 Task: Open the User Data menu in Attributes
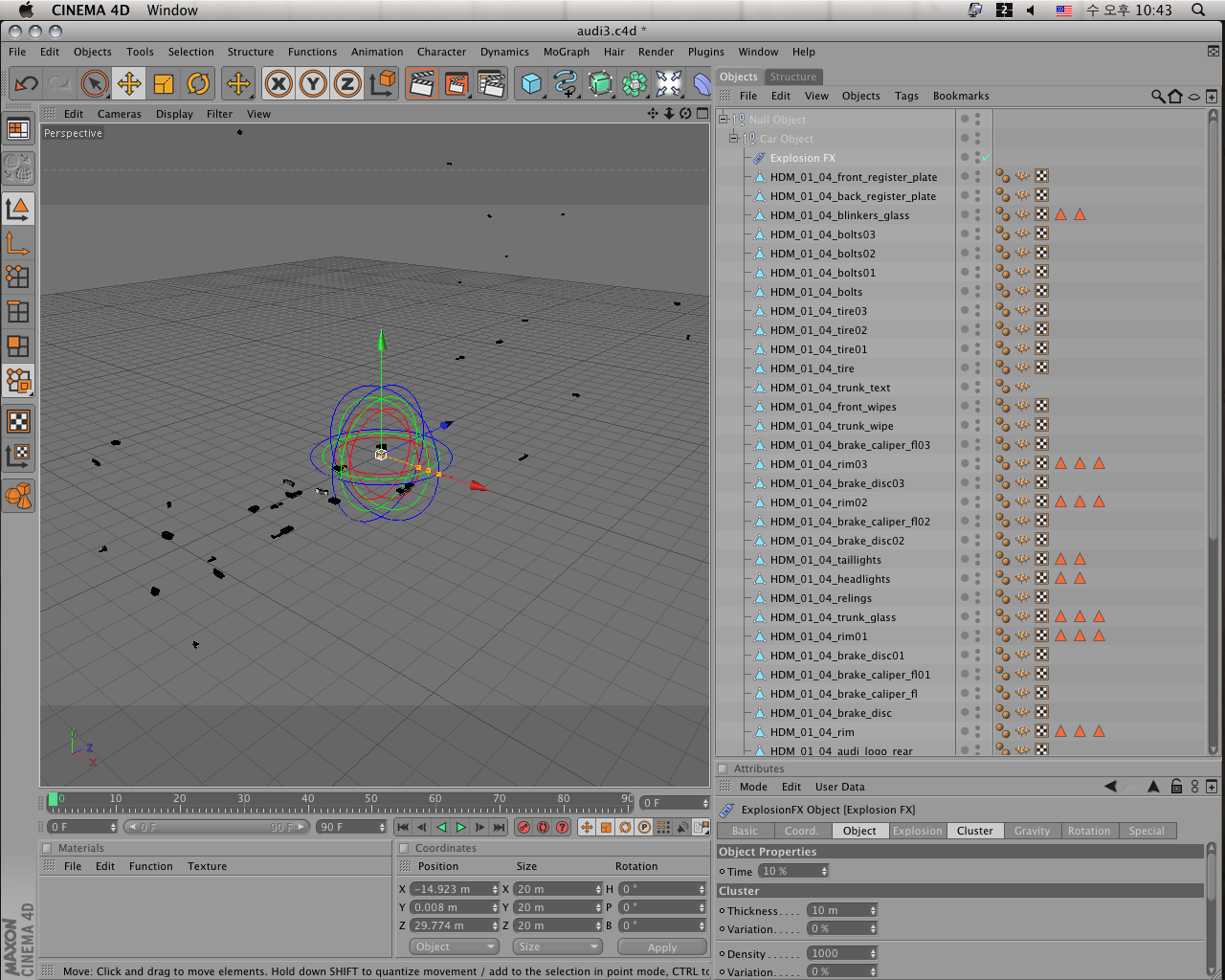coord(839,787)
